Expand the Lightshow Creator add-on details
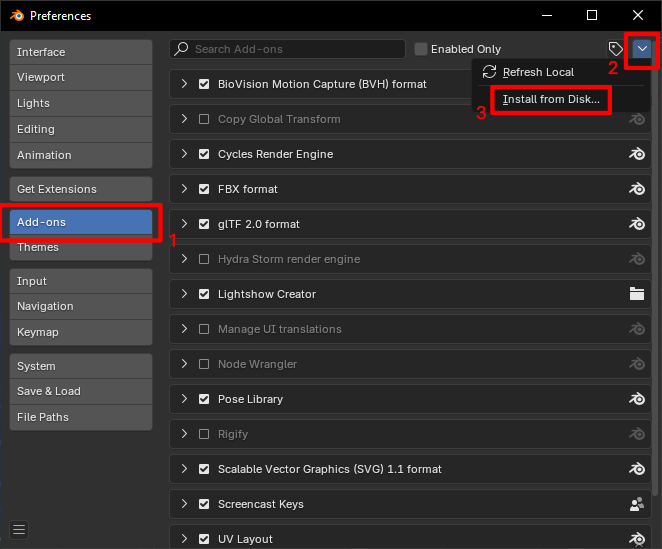The width and height of the screenshot is (662, 549). point(184,294)
